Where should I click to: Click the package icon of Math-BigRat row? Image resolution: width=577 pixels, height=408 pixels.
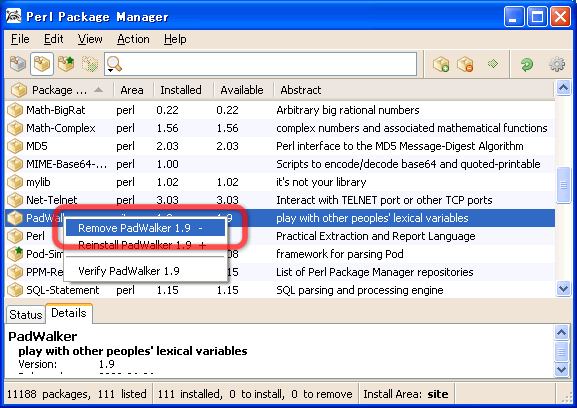(x=15, y=110)
